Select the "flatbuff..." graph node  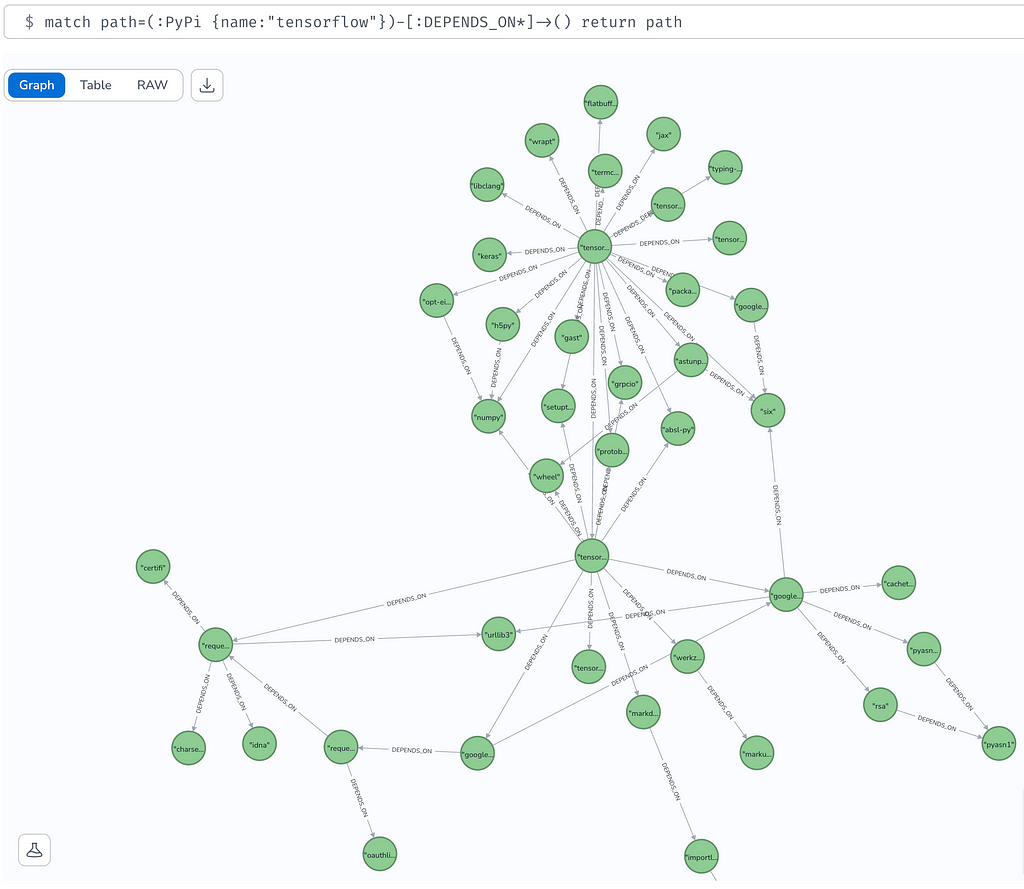click(x=601, y=103)
